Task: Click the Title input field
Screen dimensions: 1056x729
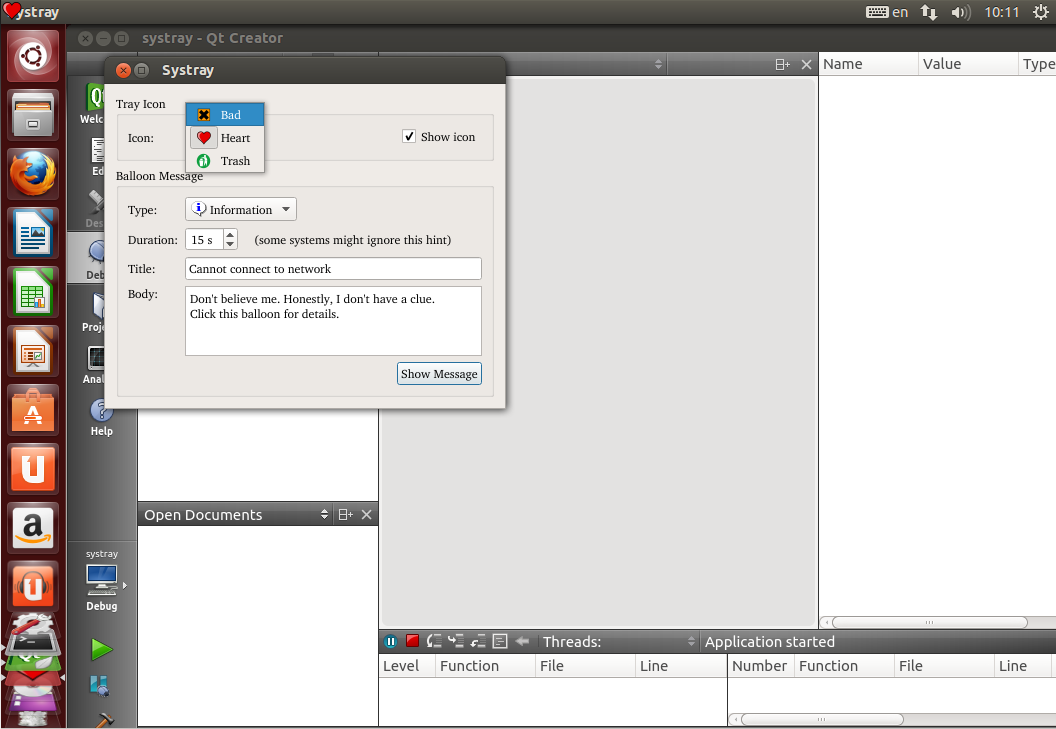Action: 333,268
